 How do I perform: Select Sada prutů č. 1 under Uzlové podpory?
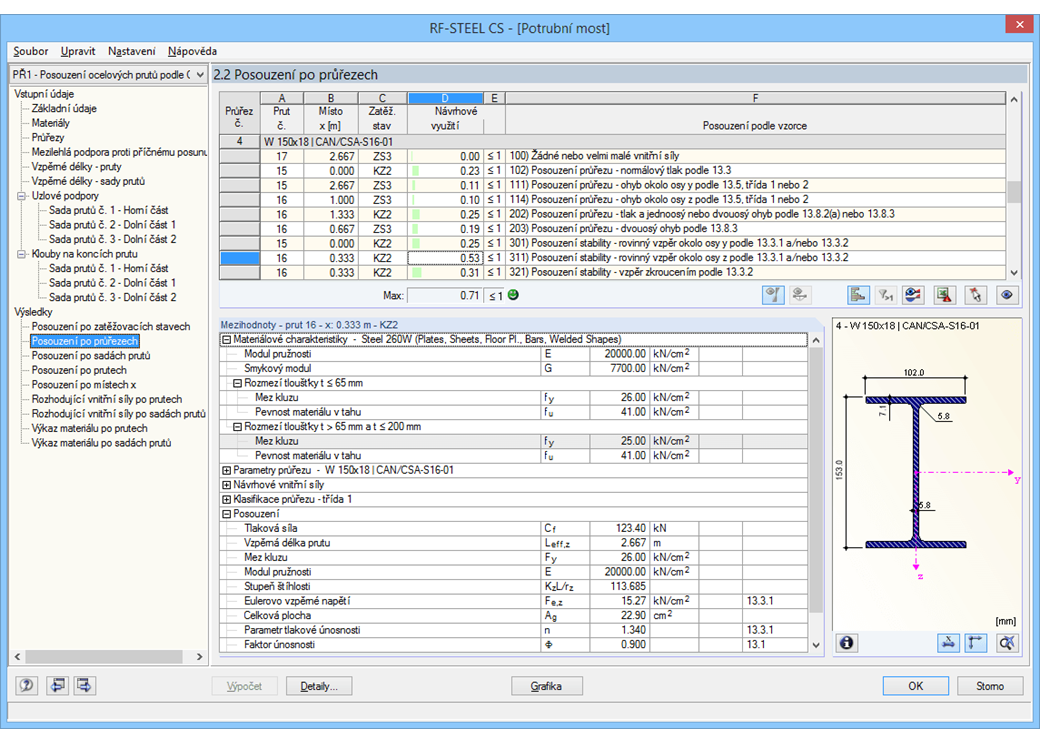pyautogui.click(x=108, y=210)
